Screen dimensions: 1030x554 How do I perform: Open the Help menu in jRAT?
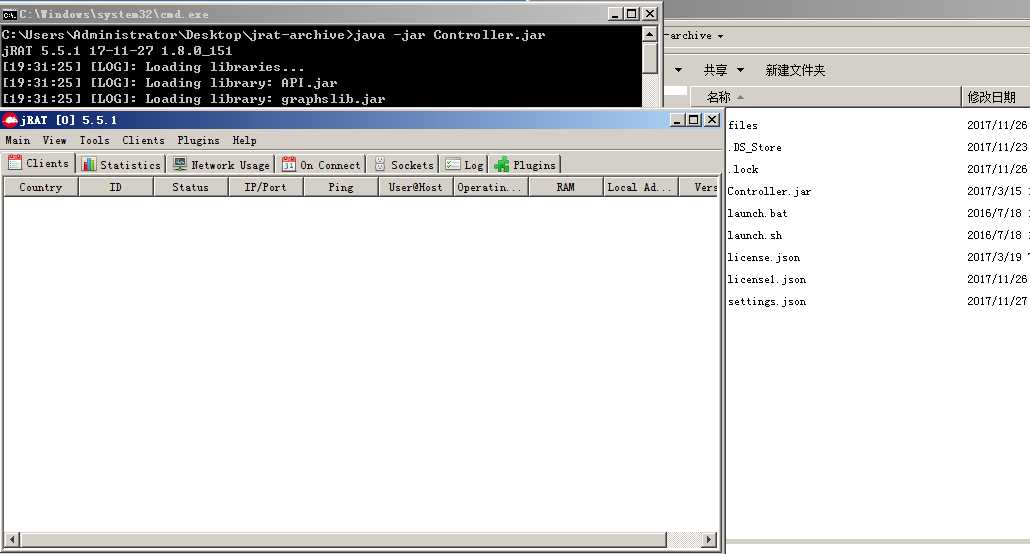pos(244,140)
